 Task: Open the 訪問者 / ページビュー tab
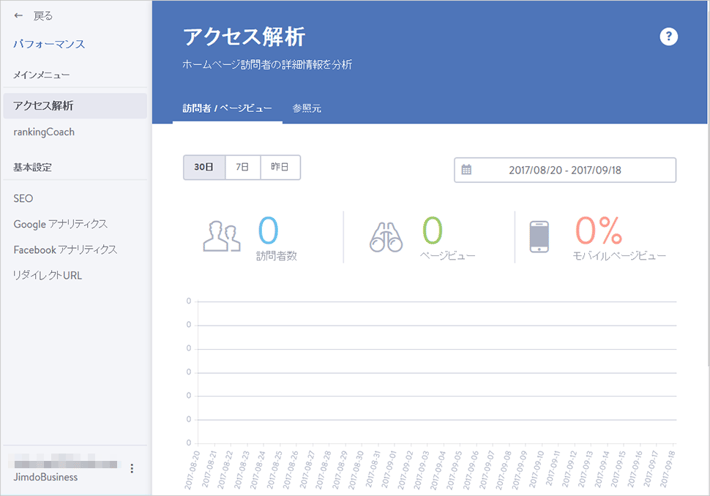227,108
